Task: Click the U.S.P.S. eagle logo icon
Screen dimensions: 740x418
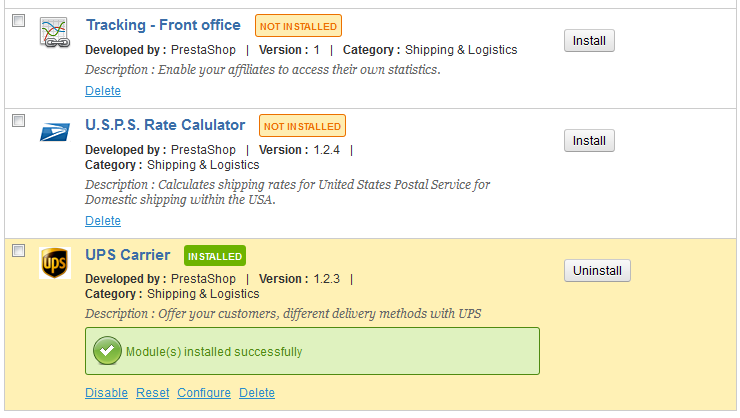Action: 55,131
